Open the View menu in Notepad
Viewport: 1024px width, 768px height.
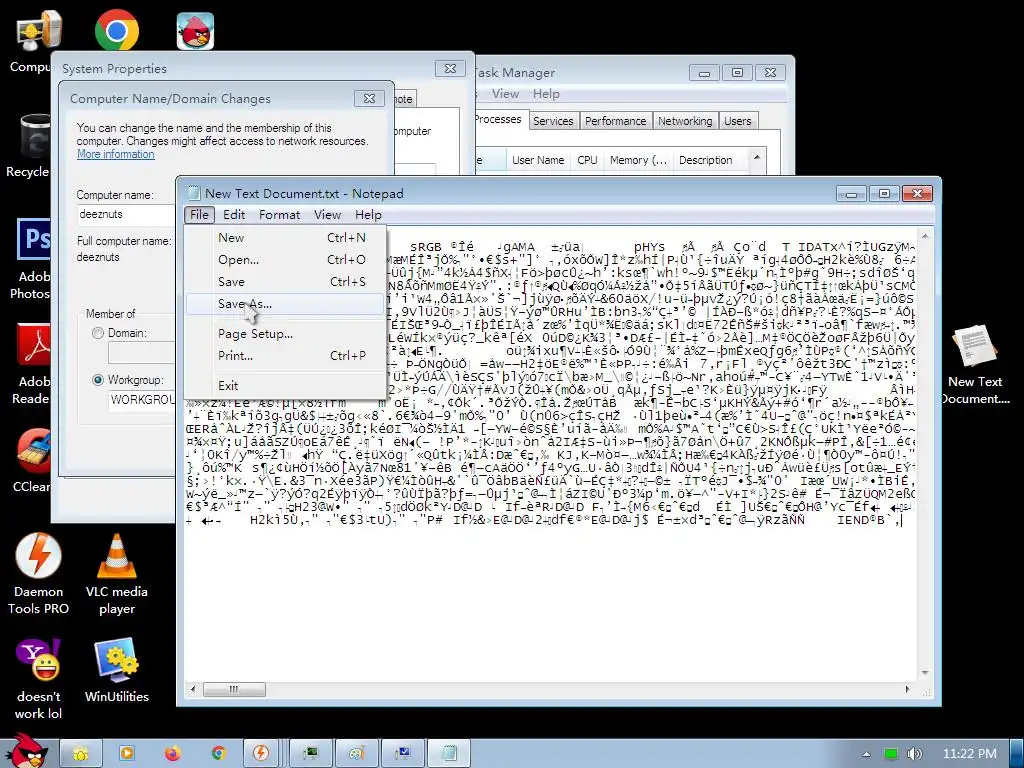pos(327,214)
